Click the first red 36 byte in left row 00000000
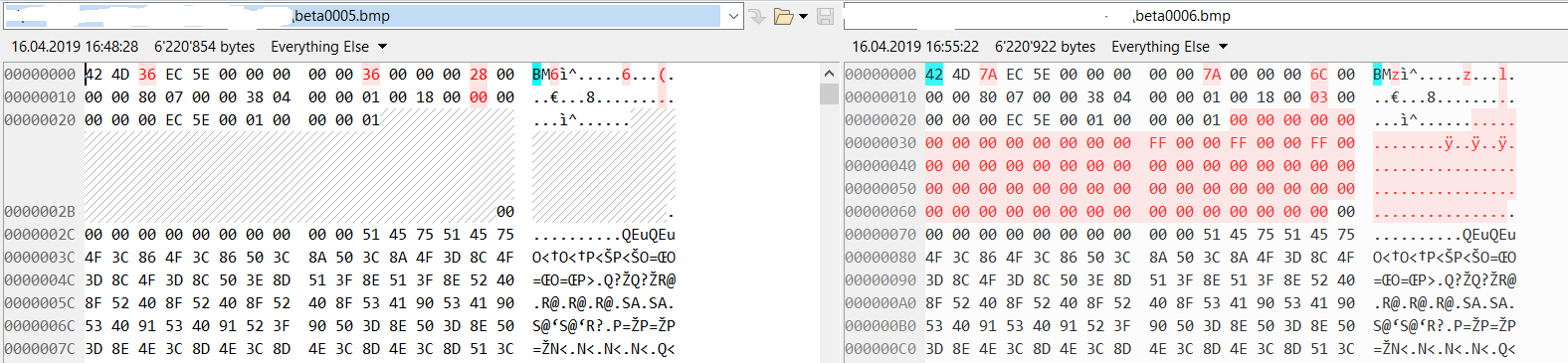 (147, 75)
